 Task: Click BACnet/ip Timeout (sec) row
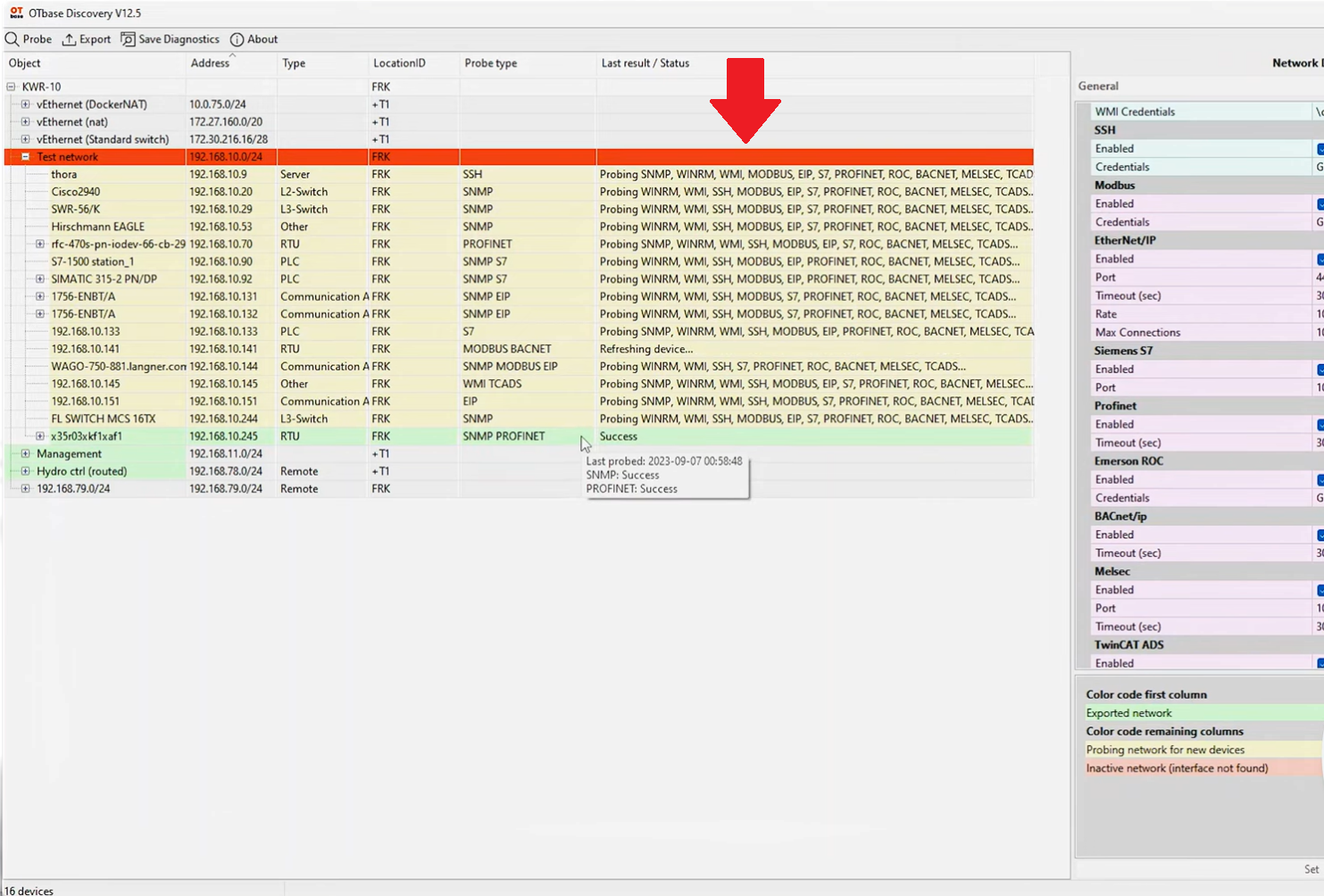1206,553
